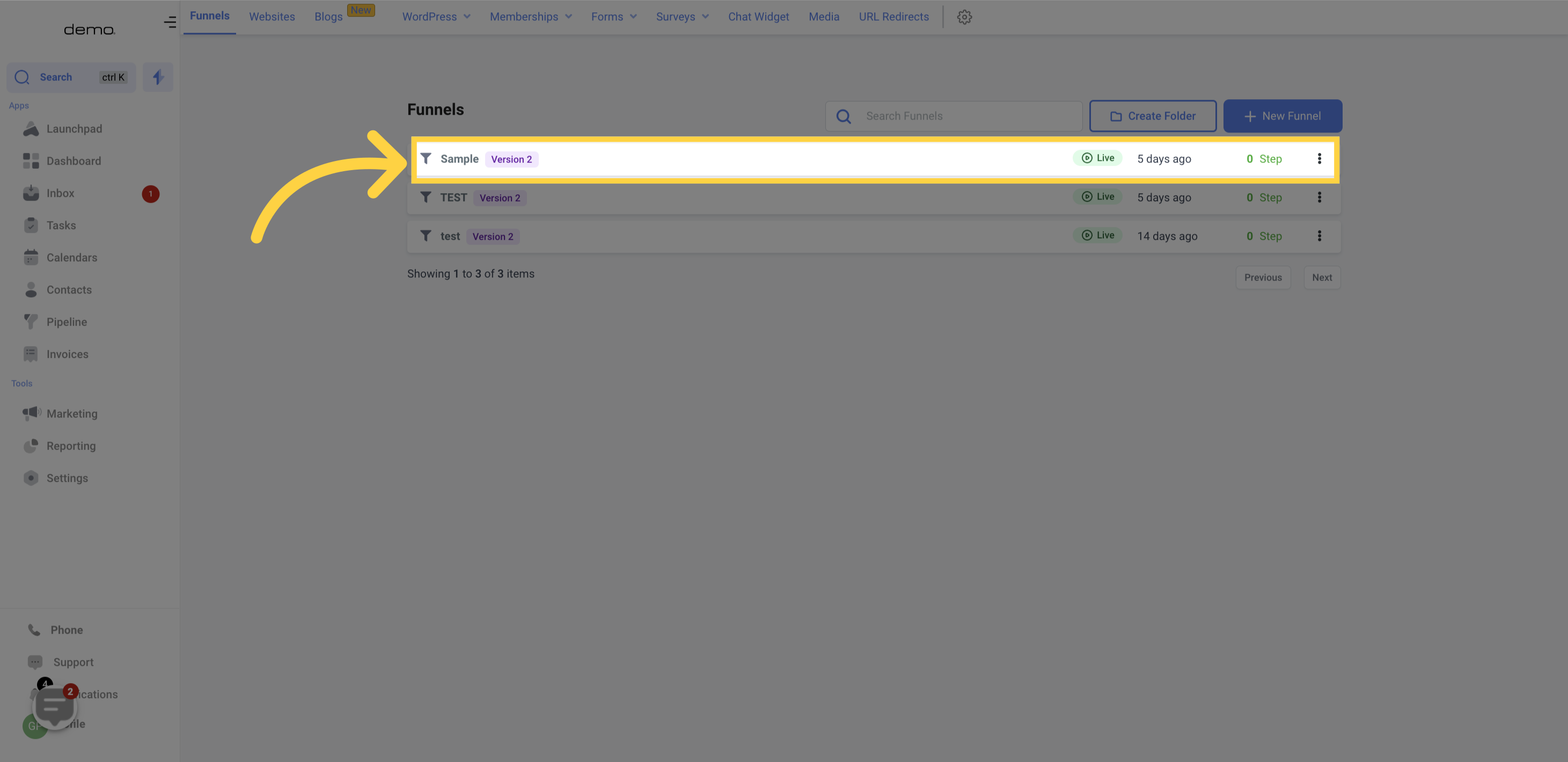Screen dimensions: 1568x762
Task: Open the TEST funnel name
Action: [x=453, y=197]
